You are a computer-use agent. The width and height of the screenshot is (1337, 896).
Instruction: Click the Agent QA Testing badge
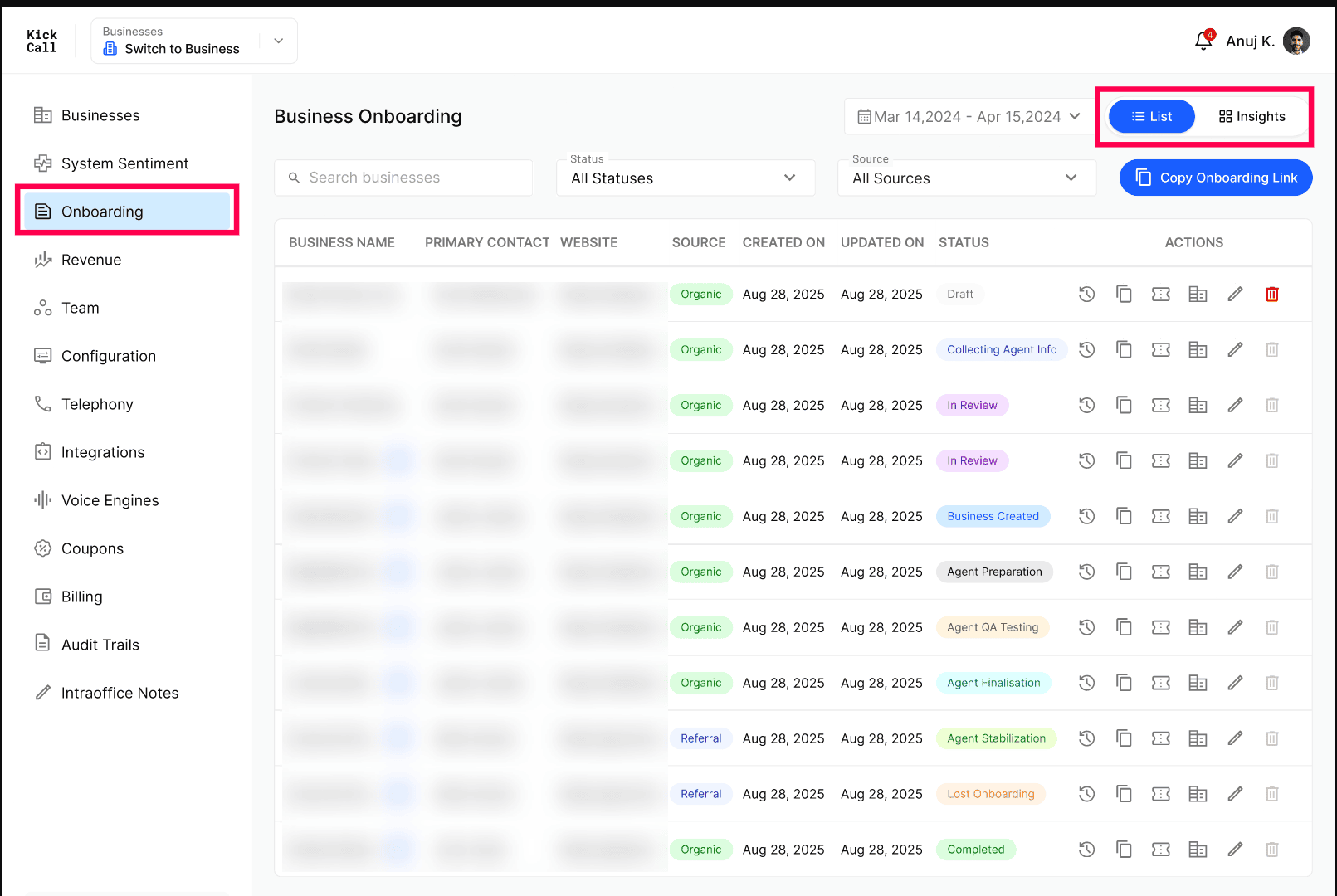pyautogui.click(x=993, y=627)
